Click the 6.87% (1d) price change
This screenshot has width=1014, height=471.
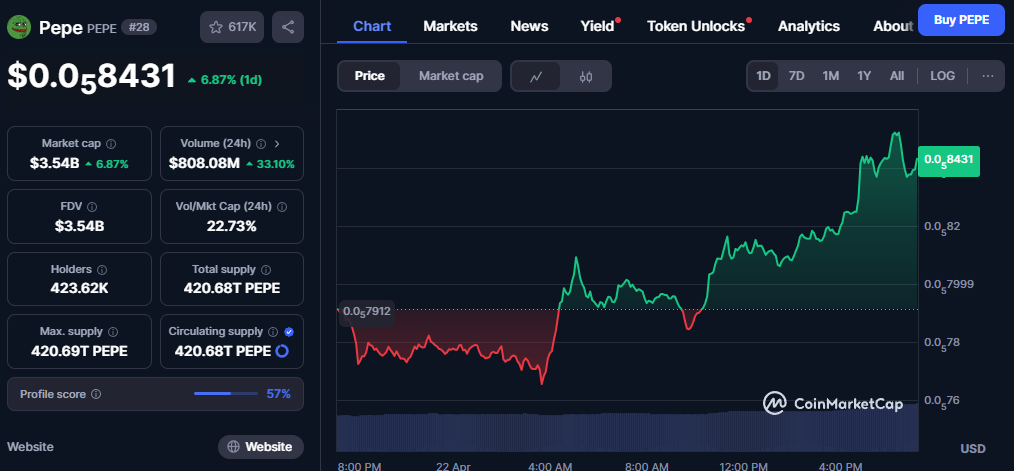pyautogui.click(x=224, y=80)
